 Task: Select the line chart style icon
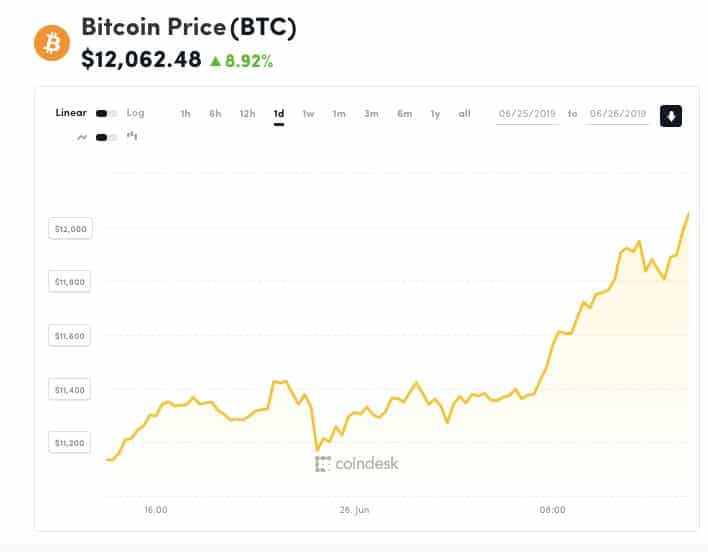tap(82, 137)
